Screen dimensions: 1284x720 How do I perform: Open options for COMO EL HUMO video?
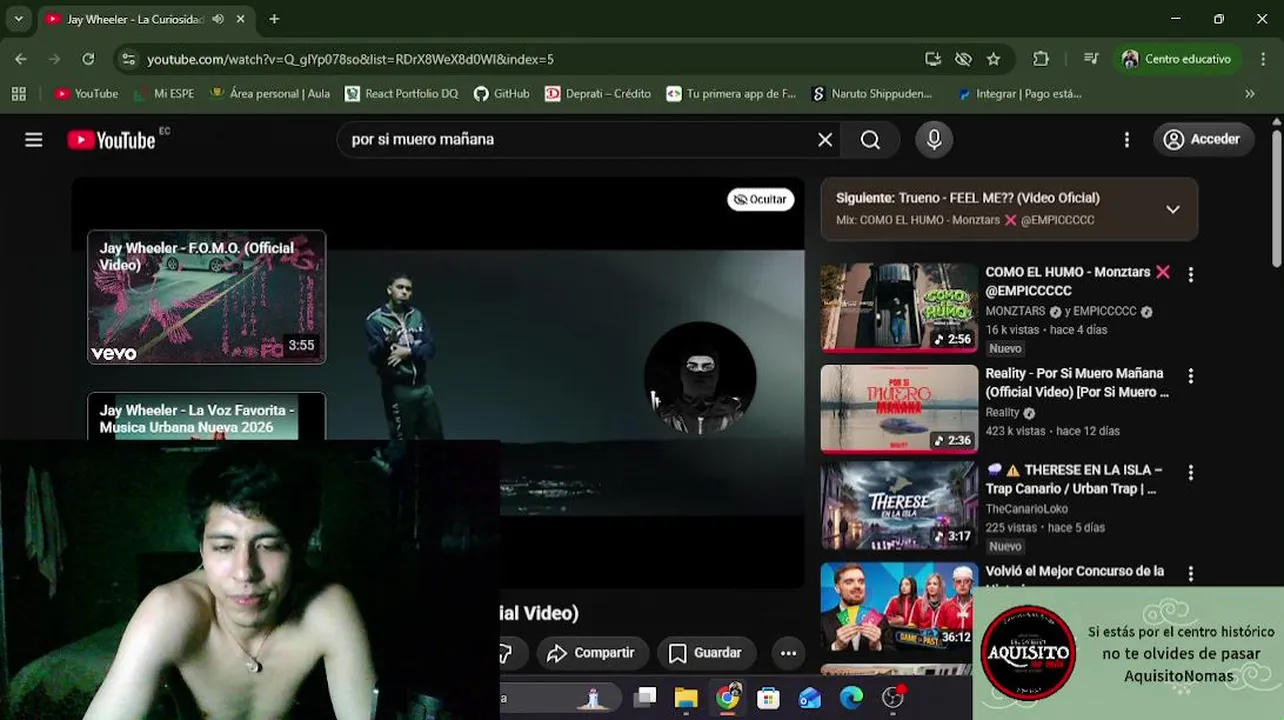1190,274
